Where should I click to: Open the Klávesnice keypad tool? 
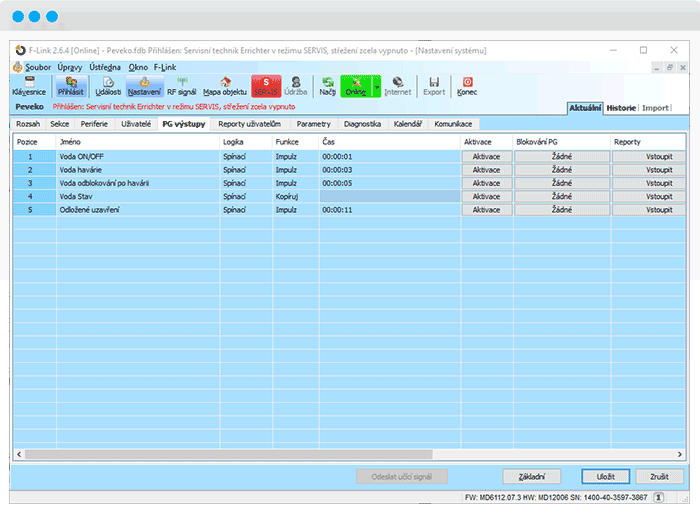(29, 86)
